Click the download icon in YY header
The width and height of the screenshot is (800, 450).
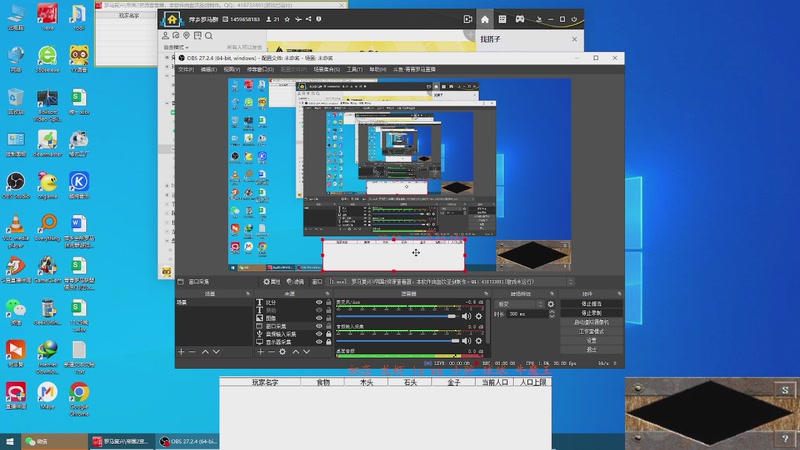[x=539, y=19]
